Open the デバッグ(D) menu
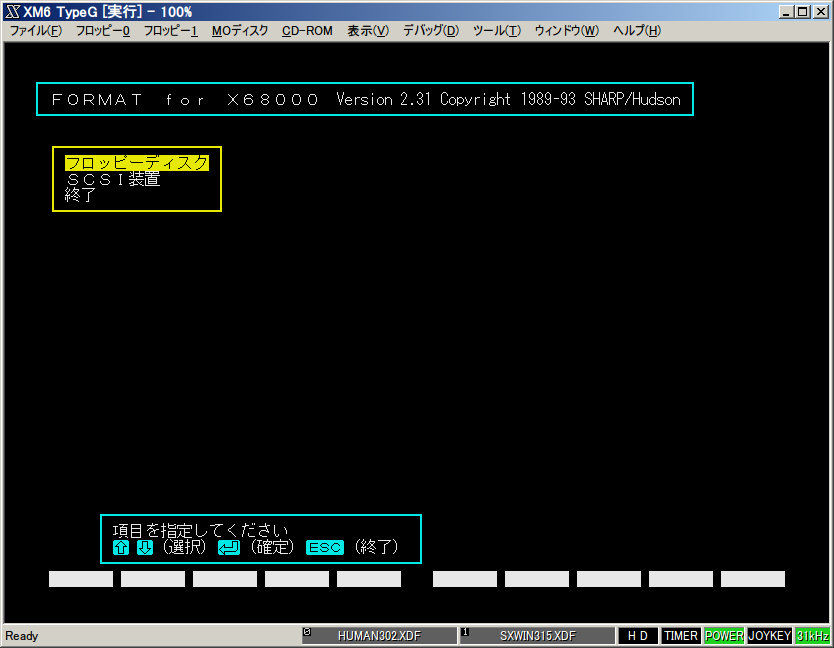The width and height of the screenshot is (834, 648). click(431, 31)
